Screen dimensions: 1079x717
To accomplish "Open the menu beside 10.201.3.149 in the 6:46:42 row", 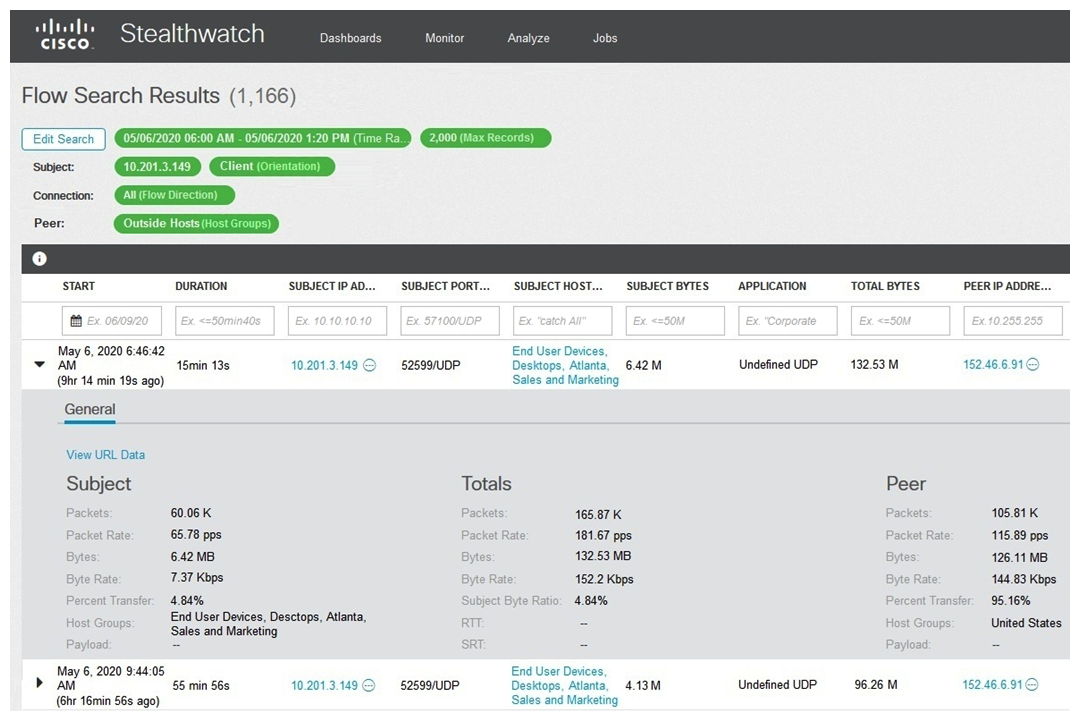I will (370, 365).
